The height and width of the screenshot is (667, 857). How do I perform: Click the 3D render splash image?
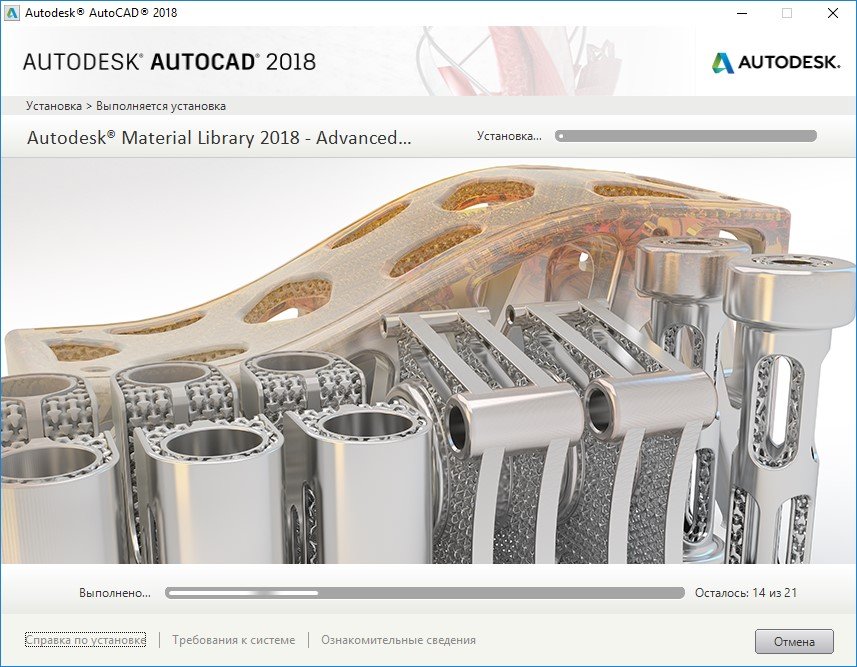(x=428, y=361)
